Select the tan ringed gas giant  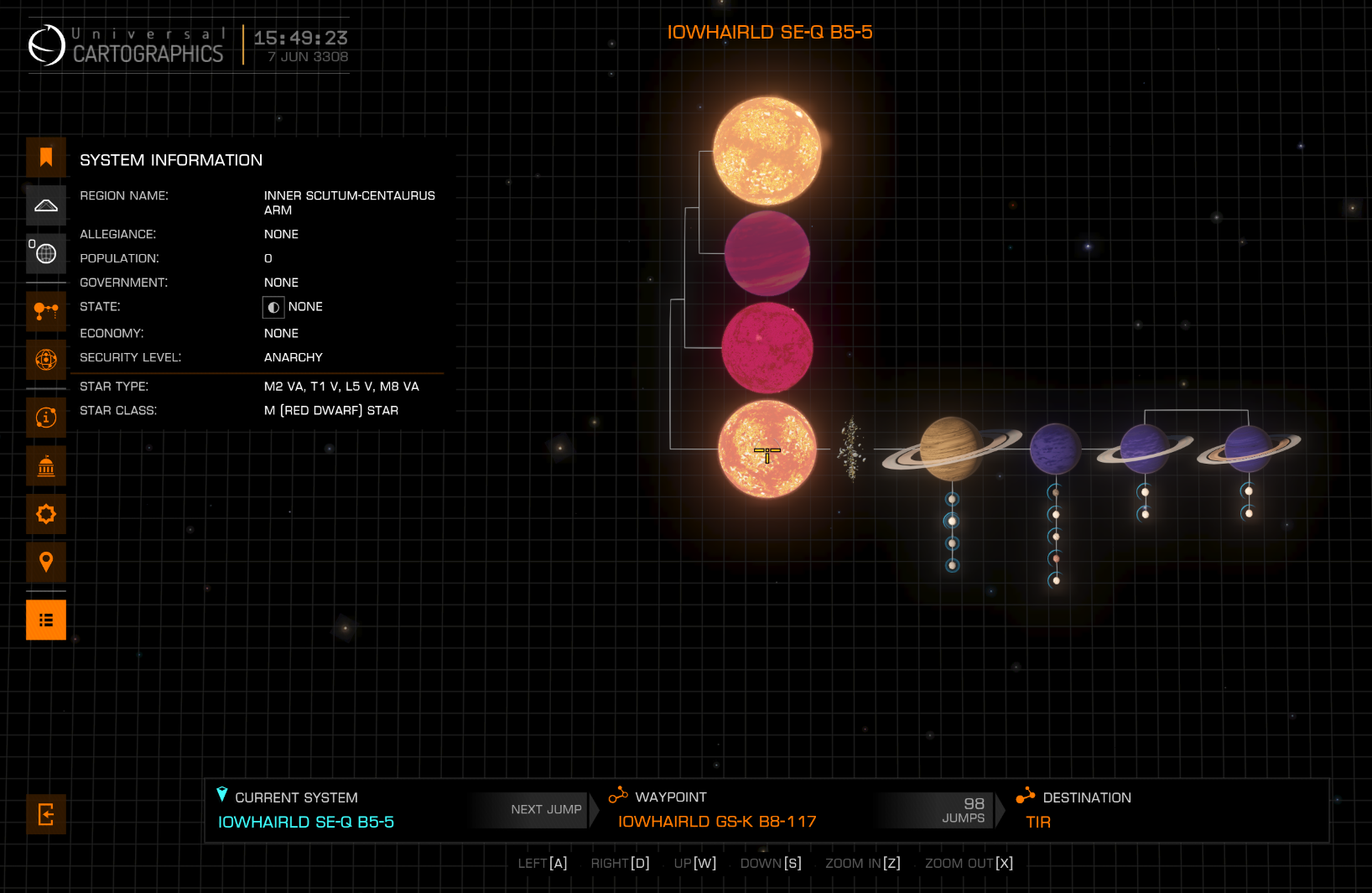coord(952,449)
